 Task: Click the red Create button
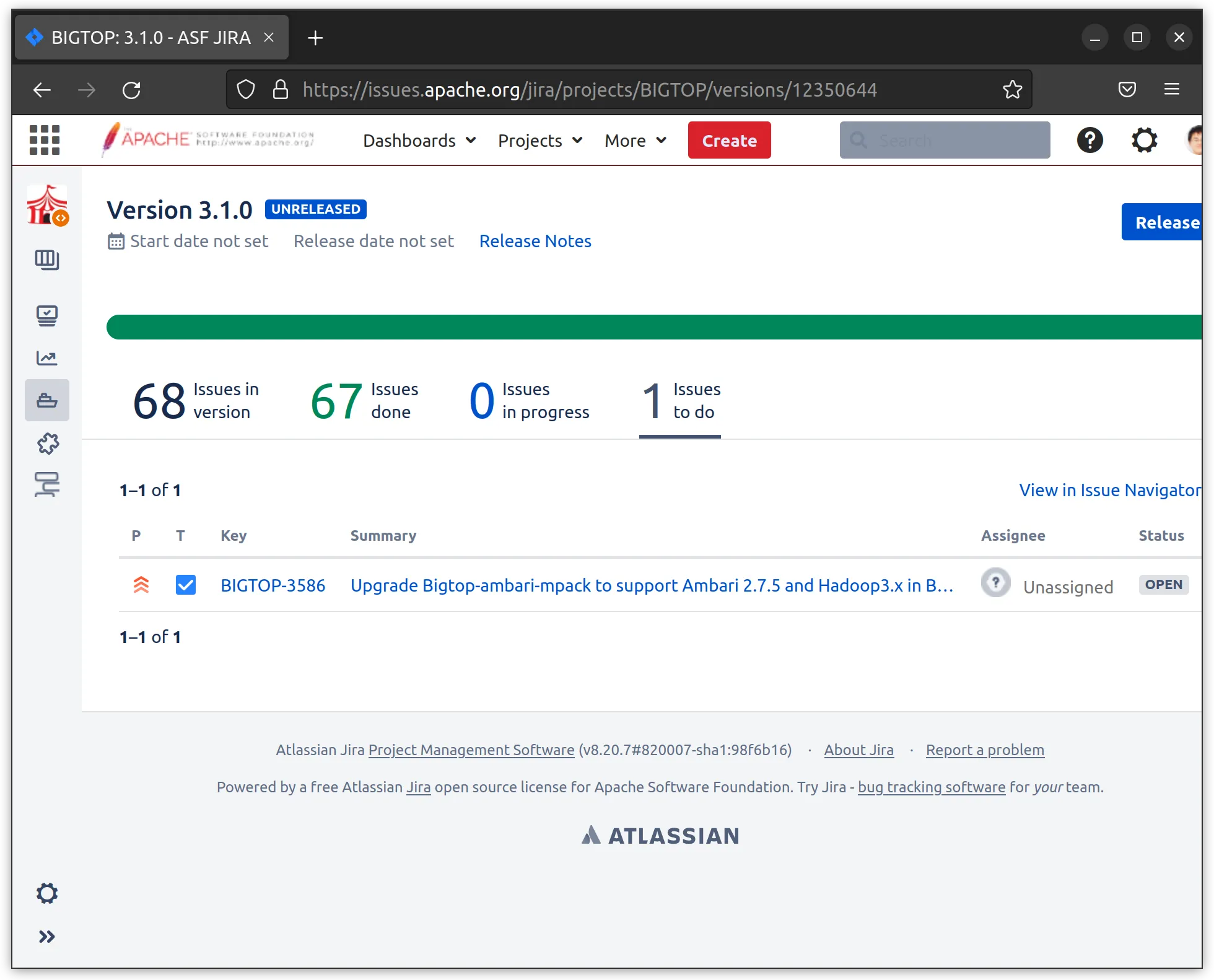tap(729, 141)
